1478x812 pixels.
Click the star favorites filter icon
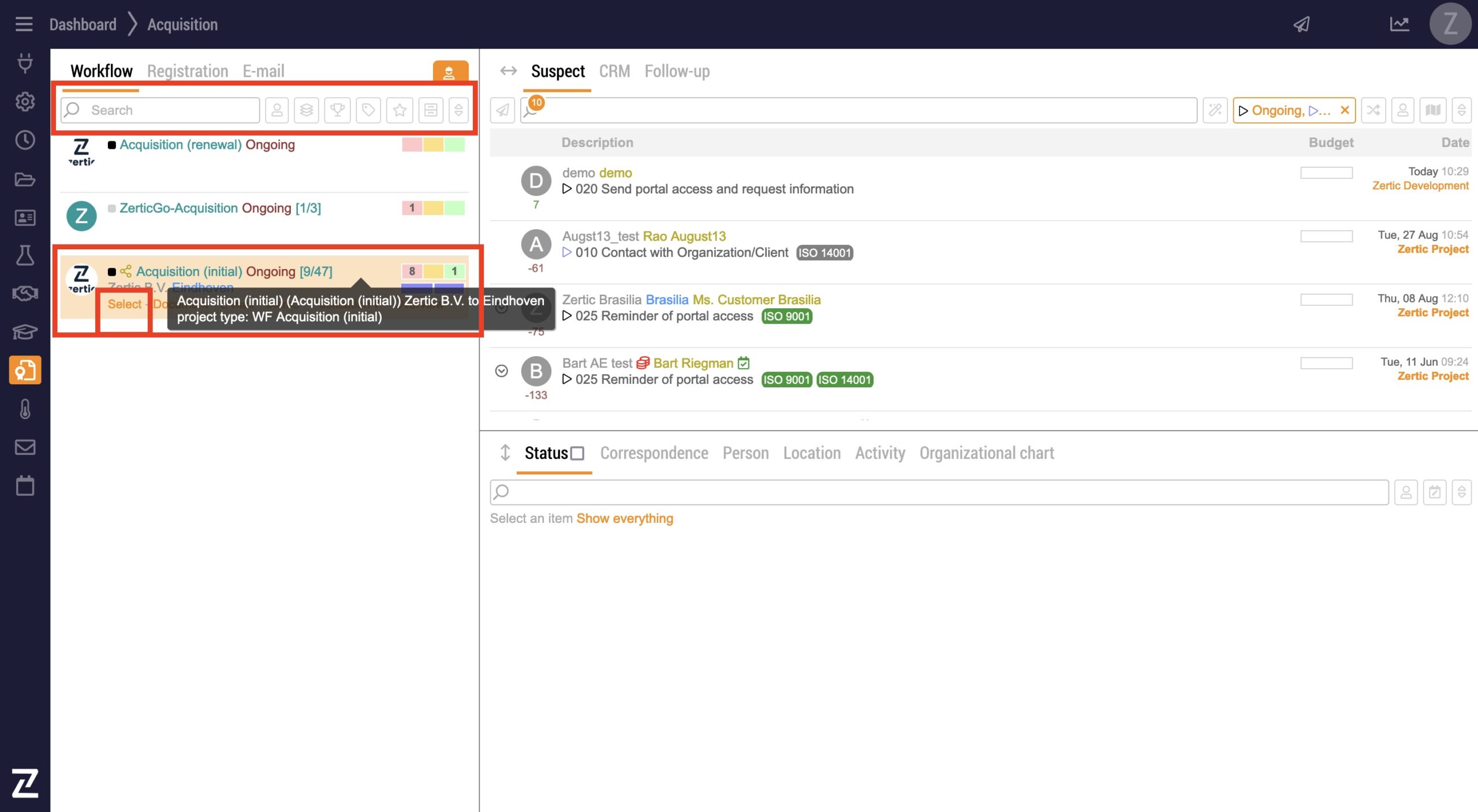(400, 110)
